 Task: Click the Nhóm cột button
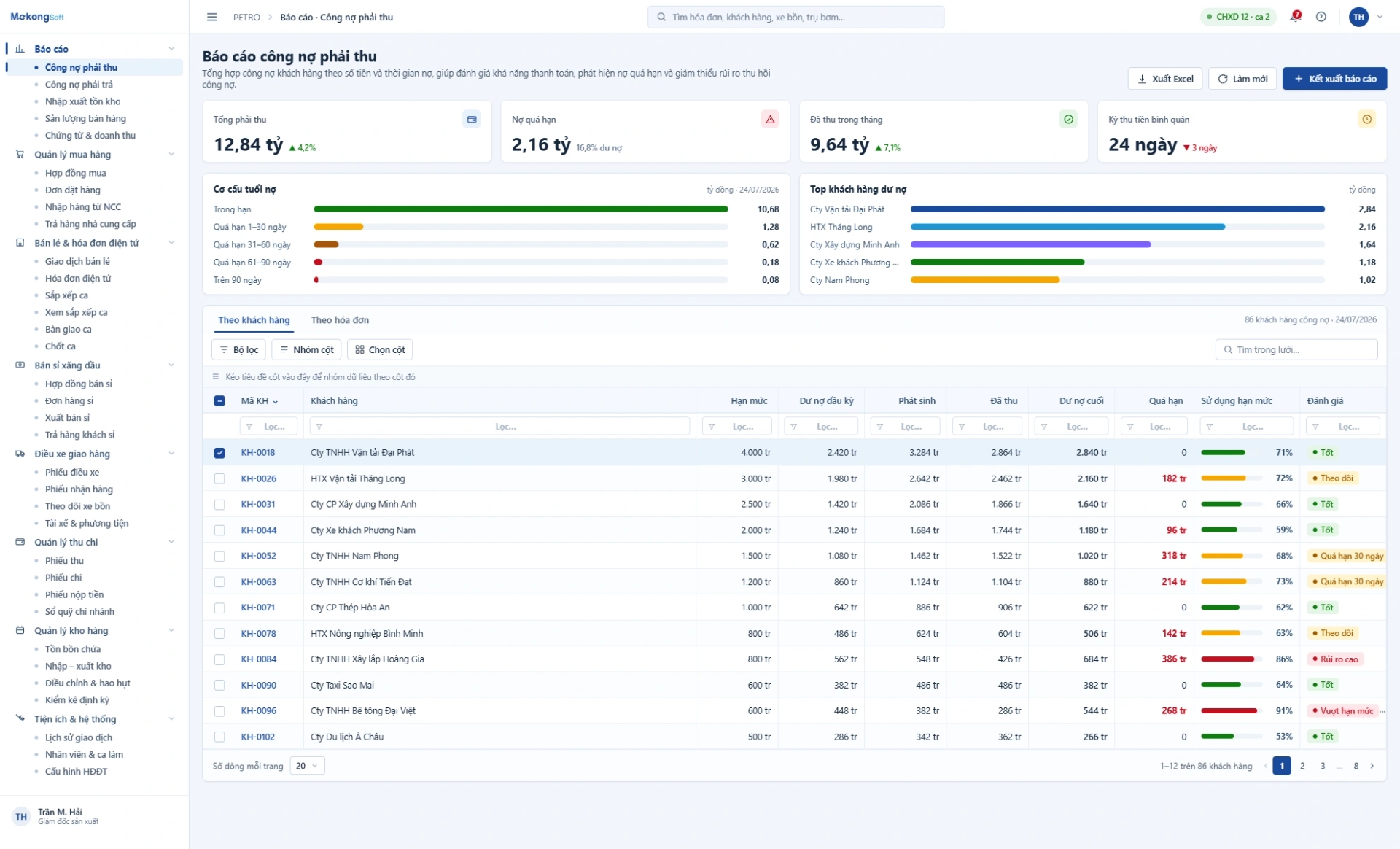point(306,350)
